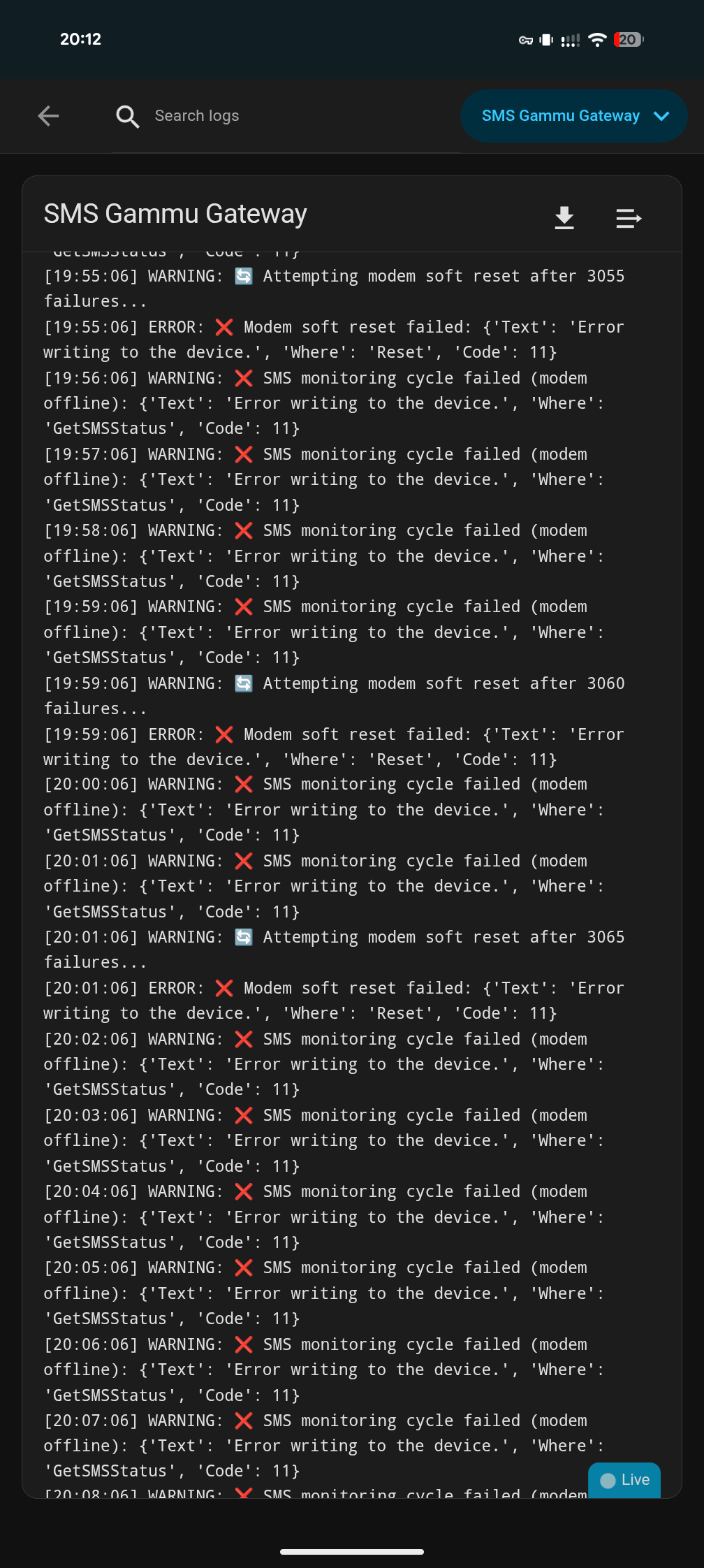Tap the back arrow icon

pyautogui.click(x=48, y=116)
